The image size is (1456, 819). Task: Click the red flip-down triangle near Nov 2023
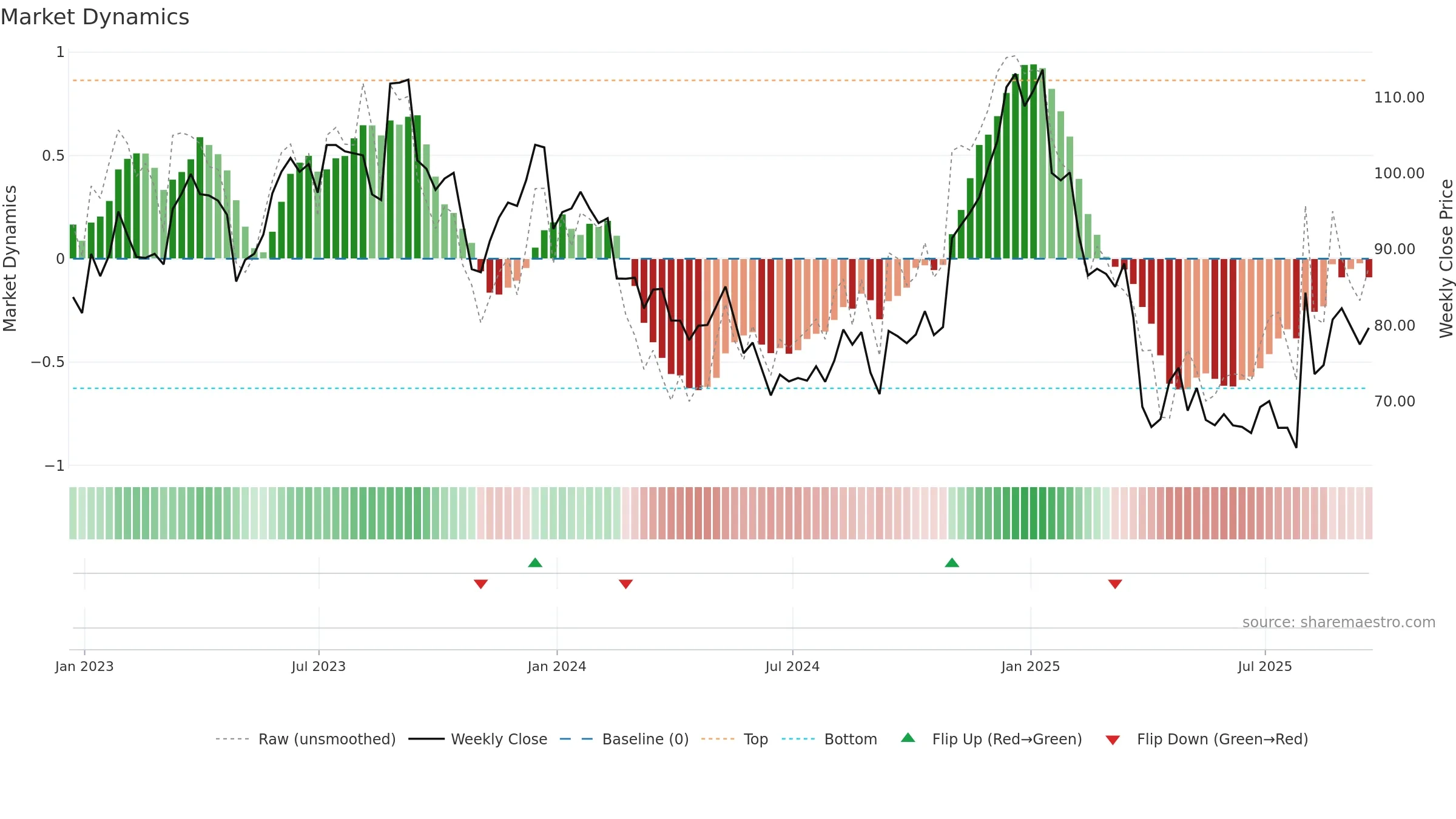coord(480,584)
